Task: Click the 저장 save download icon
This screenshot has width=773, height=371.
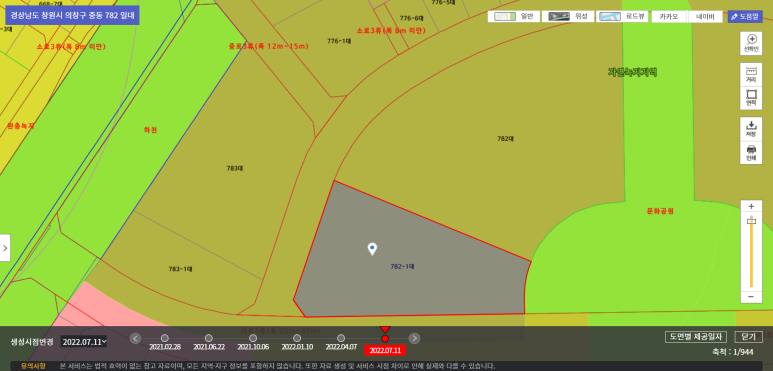Action: pos(751,128)
